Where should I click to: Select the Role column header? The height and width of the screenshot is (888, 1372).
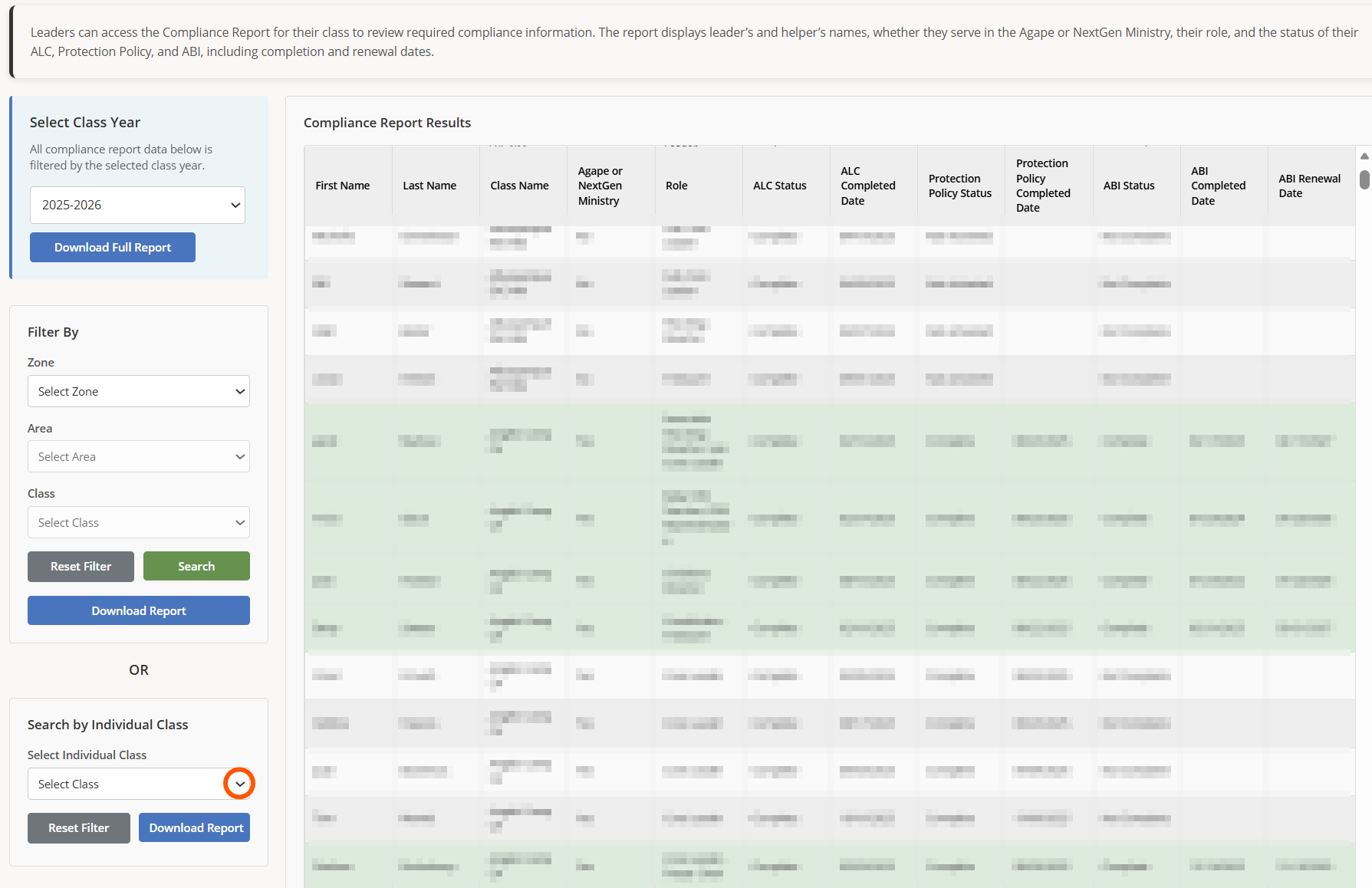676,186
